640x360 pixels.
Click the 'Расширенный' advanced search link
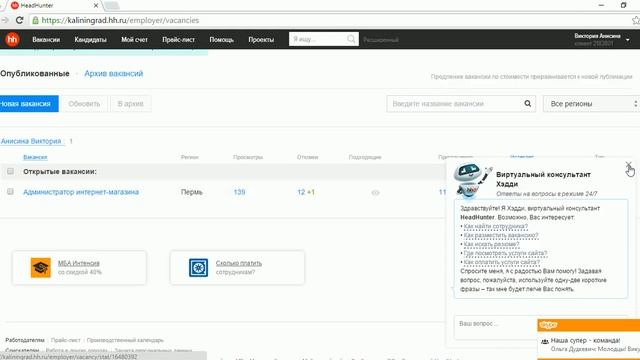pos(381,40)
